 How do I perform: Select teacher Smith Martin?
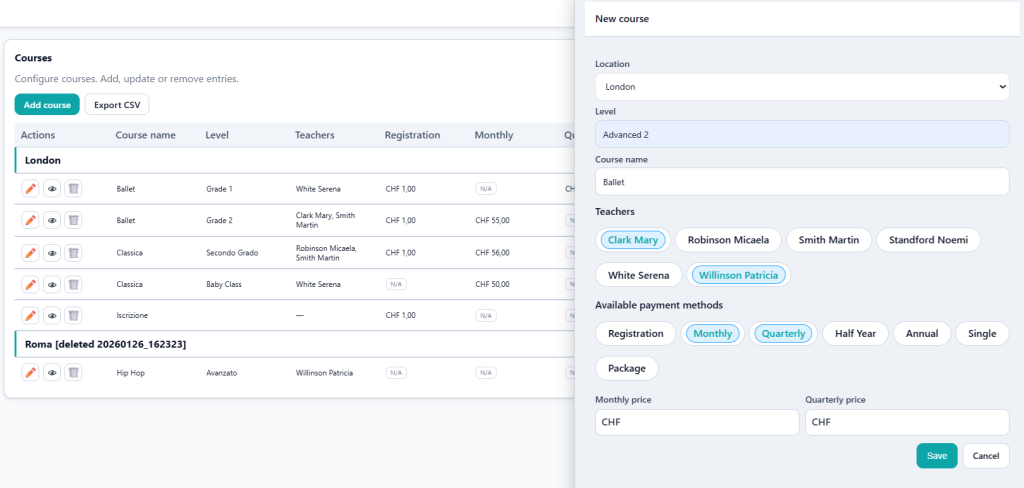click(x=829, y=240)
